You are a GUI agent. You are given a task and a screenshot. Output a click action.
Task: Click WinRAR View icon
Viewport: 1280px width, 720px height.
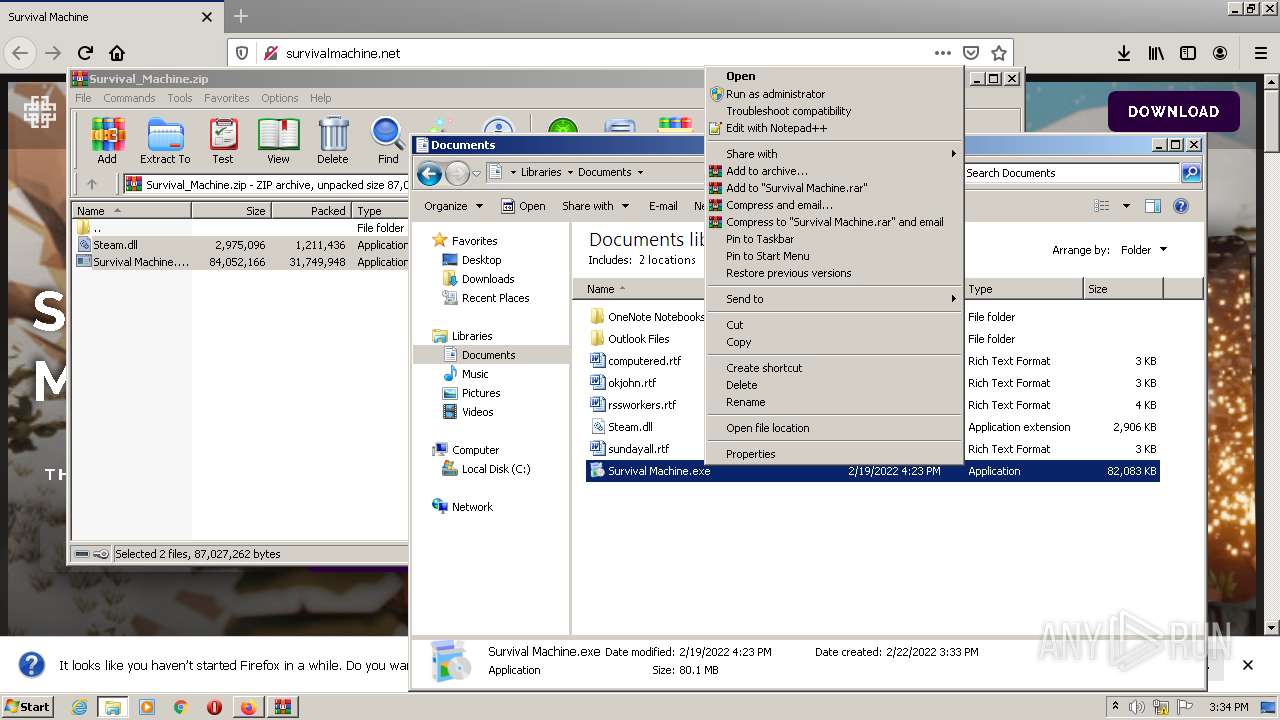[x=278, y=140]
